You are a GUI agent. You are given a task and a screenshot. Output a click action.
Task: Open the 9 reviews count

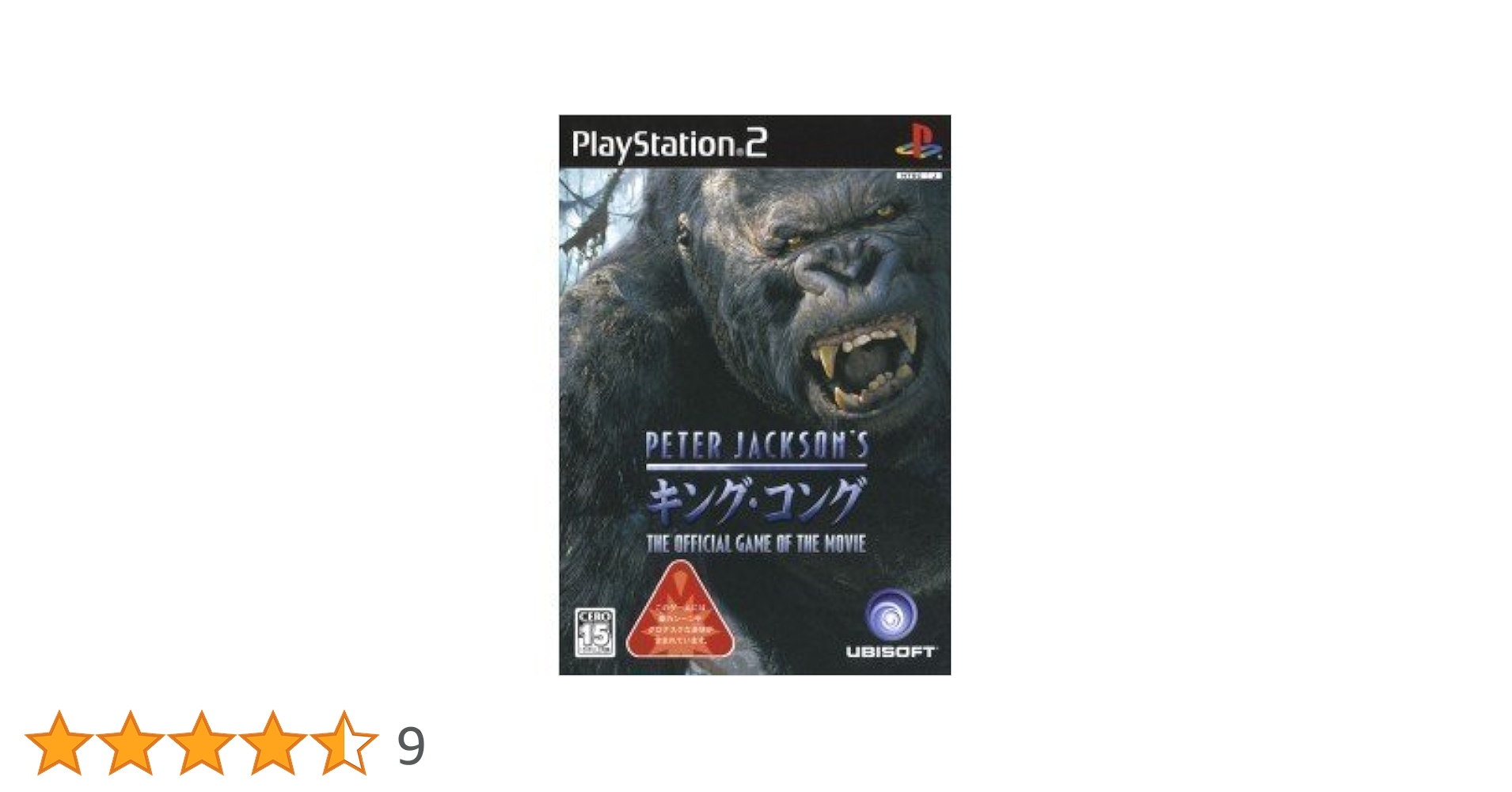[411, 746]
